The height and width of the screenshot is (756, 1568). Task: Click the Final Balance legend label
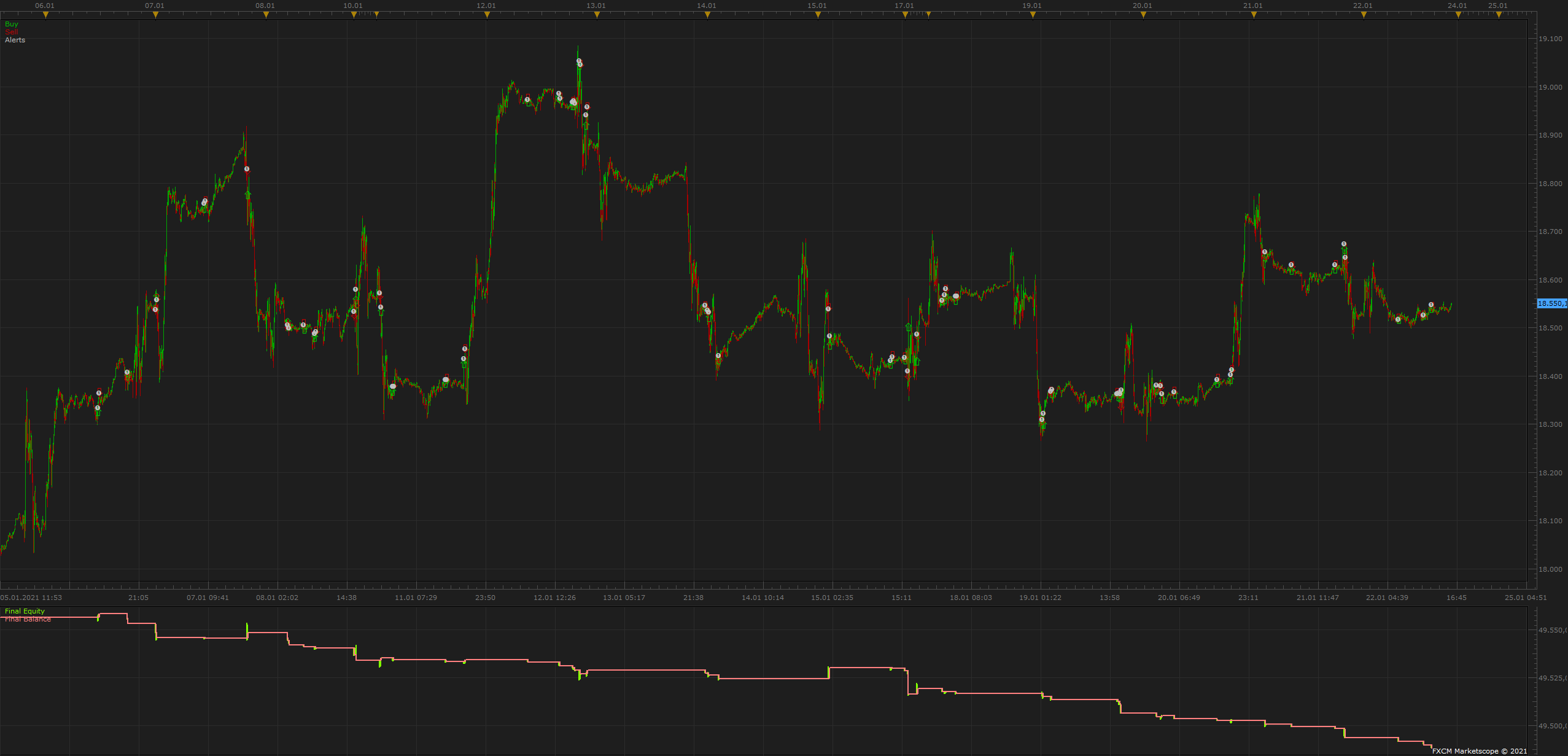click(x=28, y=619)
